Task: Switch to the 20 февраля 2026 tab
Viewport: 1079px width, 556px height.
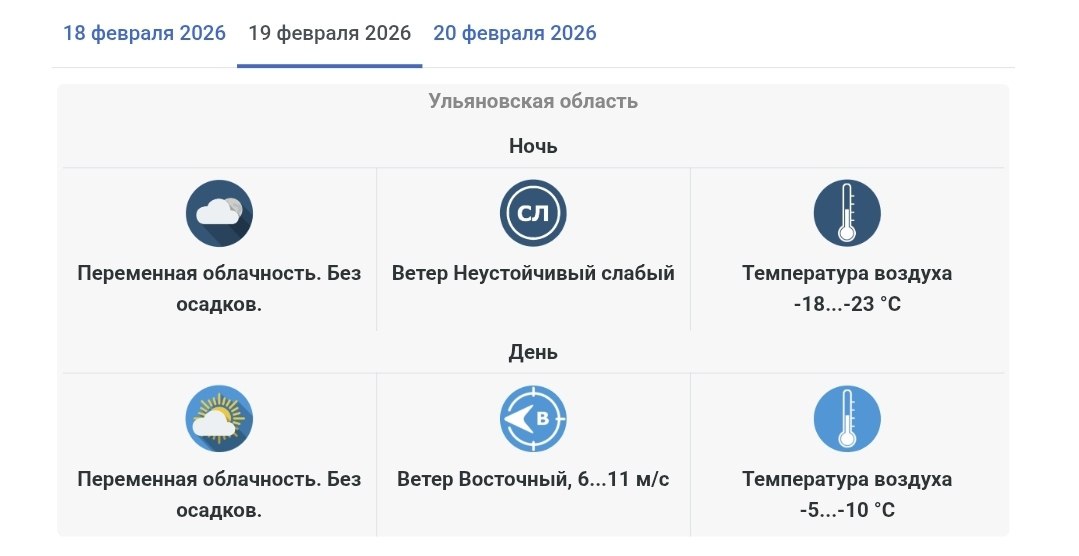Action: pos(514,33)
